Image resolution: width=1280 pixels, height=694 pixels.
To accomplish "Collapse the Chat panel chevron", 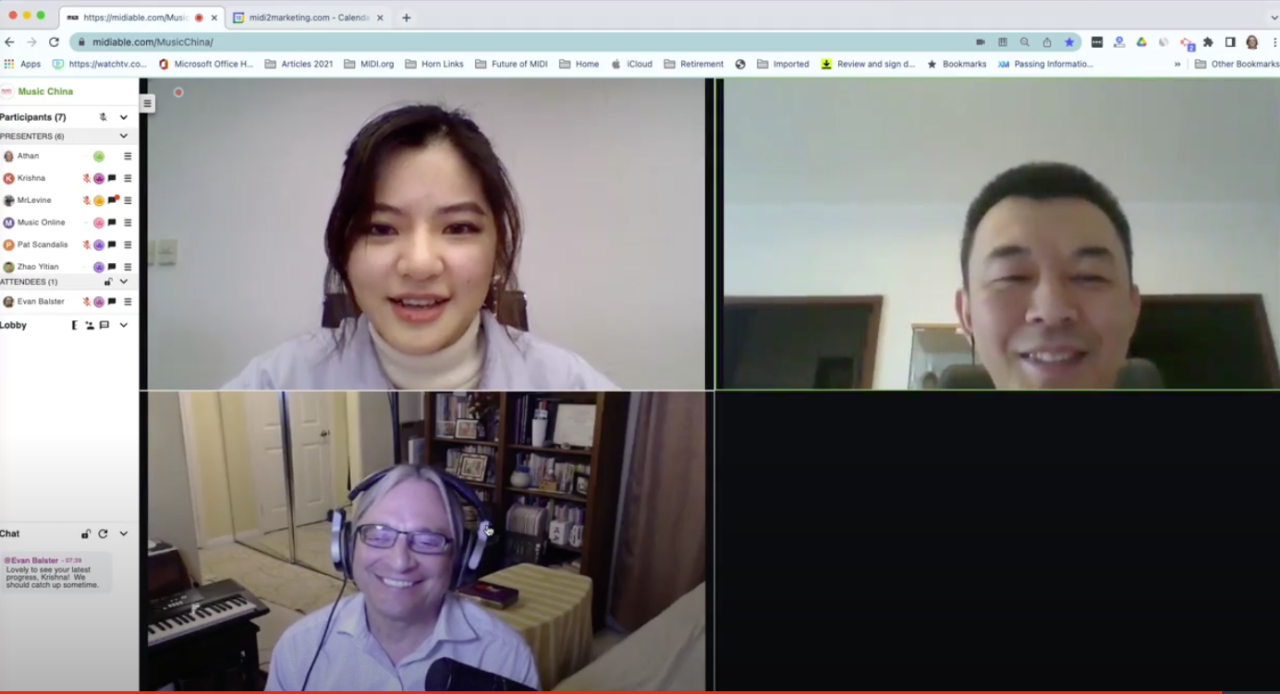I will pyautogui.click(x=124, y=534).
